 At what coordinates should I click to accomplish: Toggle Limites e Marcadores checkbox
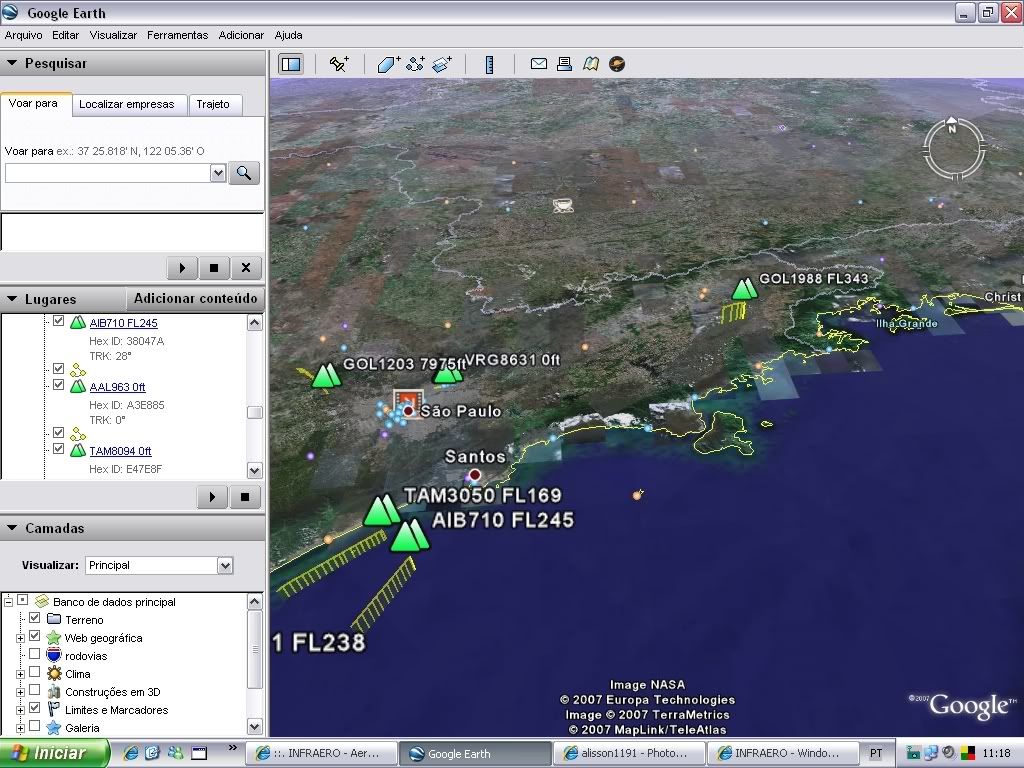[x=35, y=707]
